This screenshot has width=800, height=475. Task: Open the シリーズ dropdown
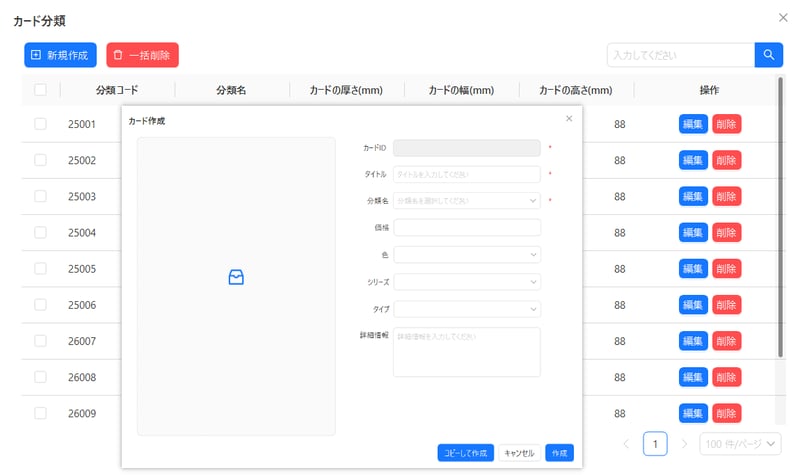point(467,282)
